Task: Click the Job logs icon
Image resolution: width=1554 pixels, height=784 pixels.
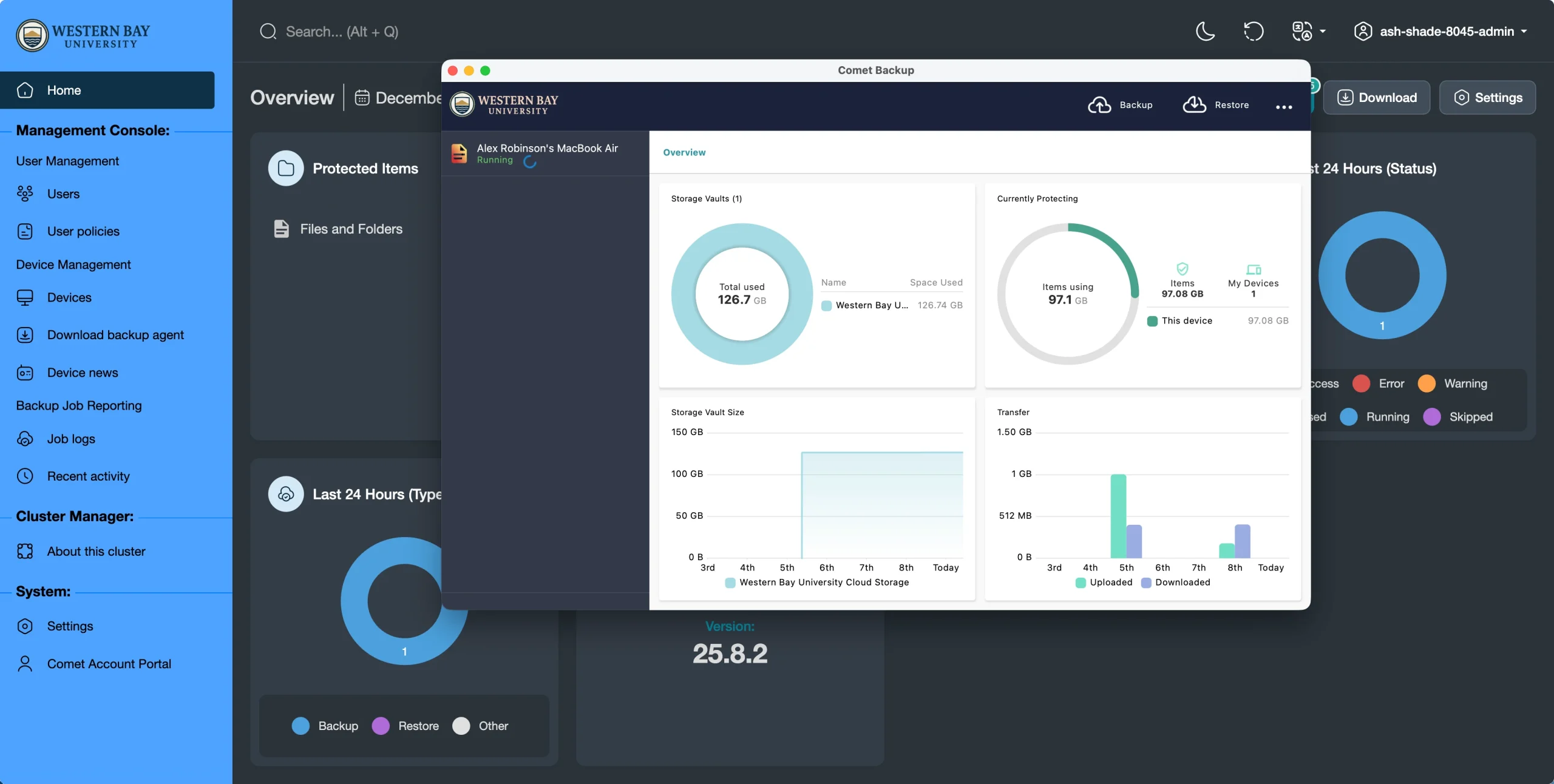Action: click(x=25, y=439)
